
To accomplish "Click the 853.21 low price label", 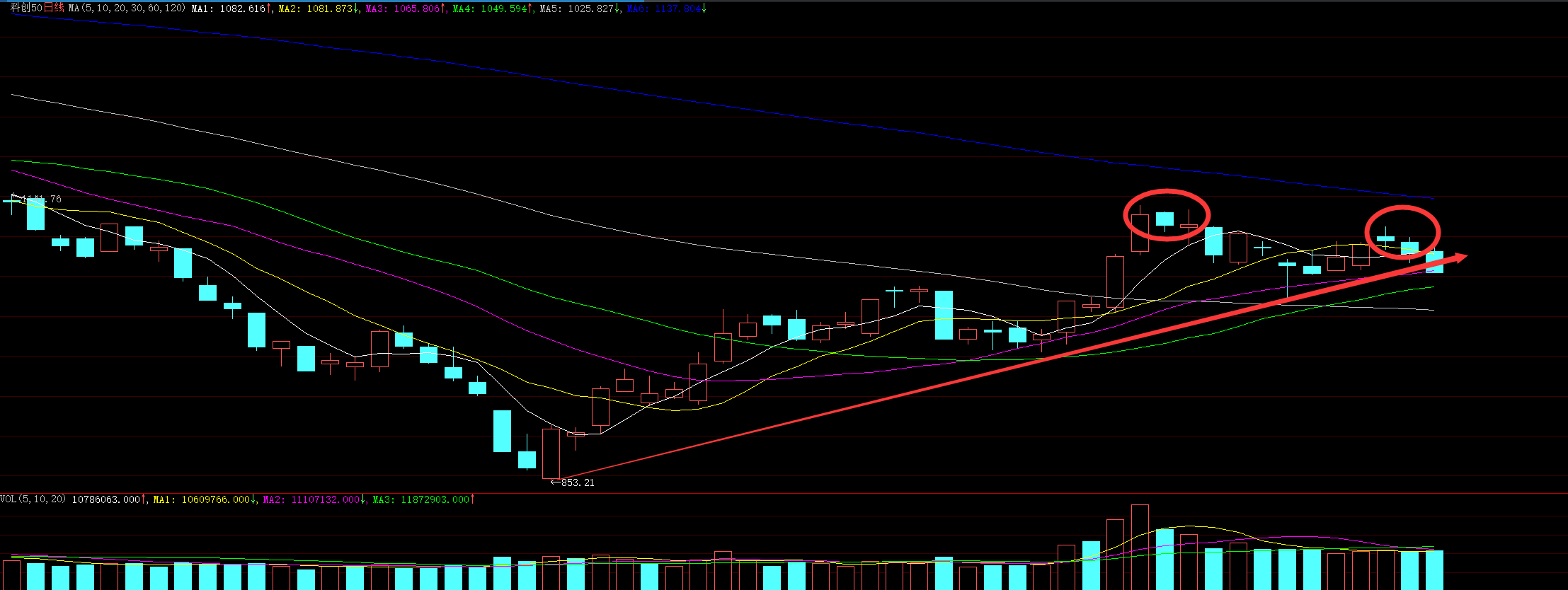I will (578, 482).
